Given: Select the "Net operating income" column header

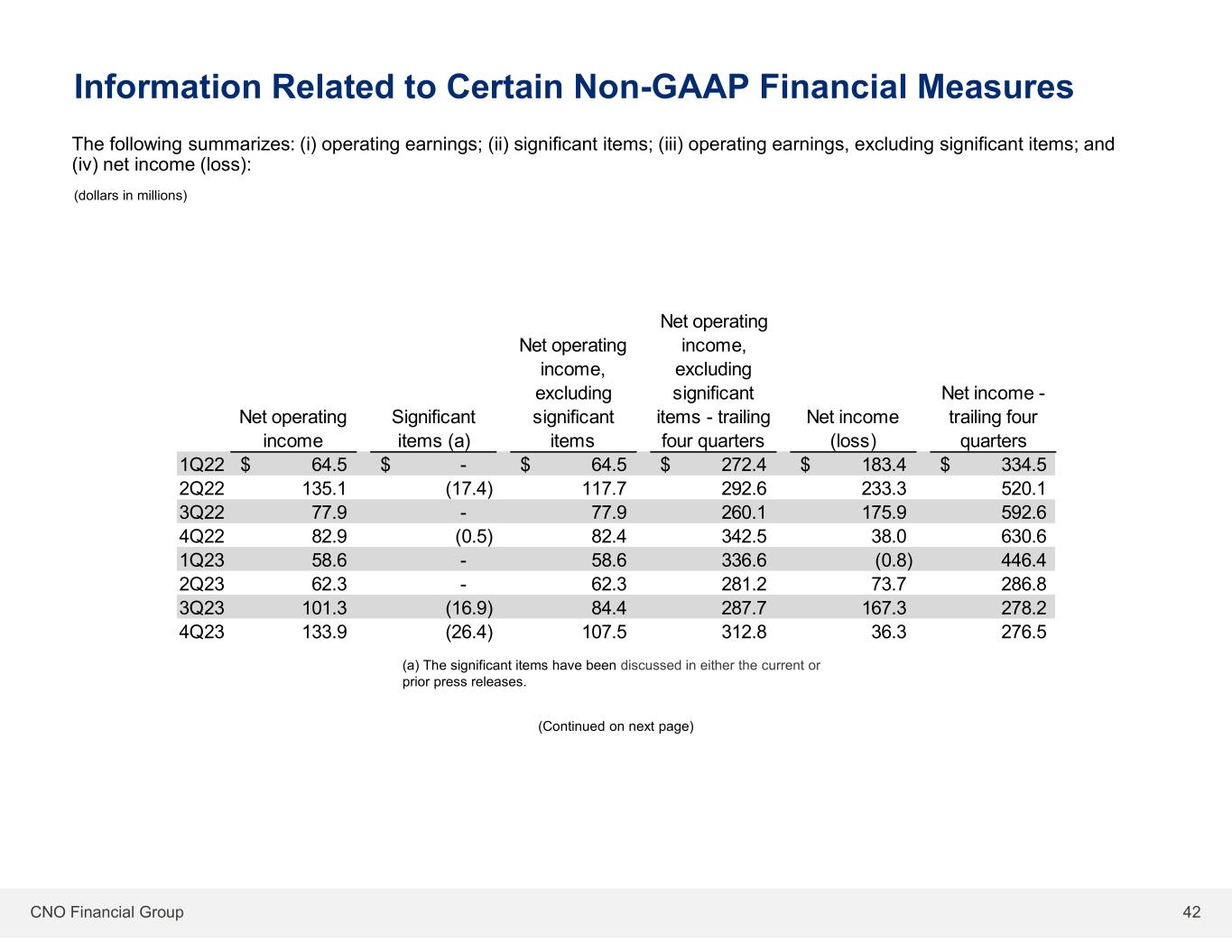Looking at the screenshot, I should click(x=292, y=429).
